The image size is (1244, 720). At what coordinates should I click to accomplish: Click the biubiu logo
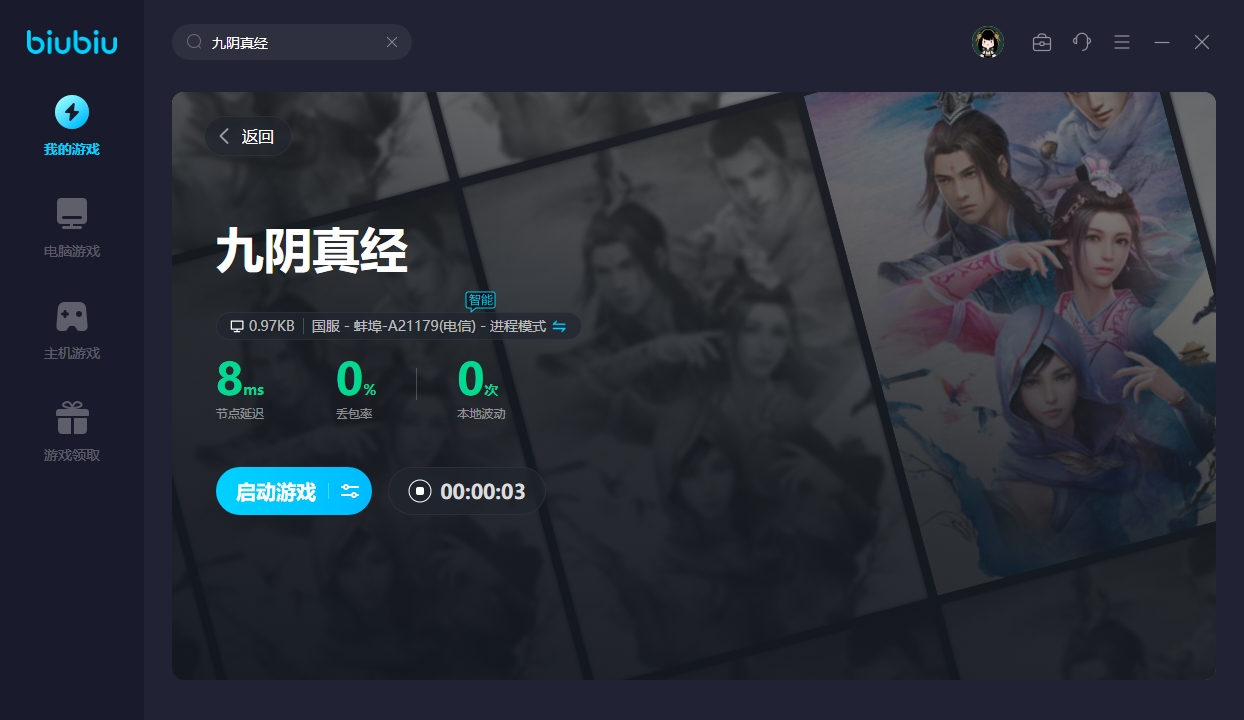pyautogui.click(x=72, y=42)
